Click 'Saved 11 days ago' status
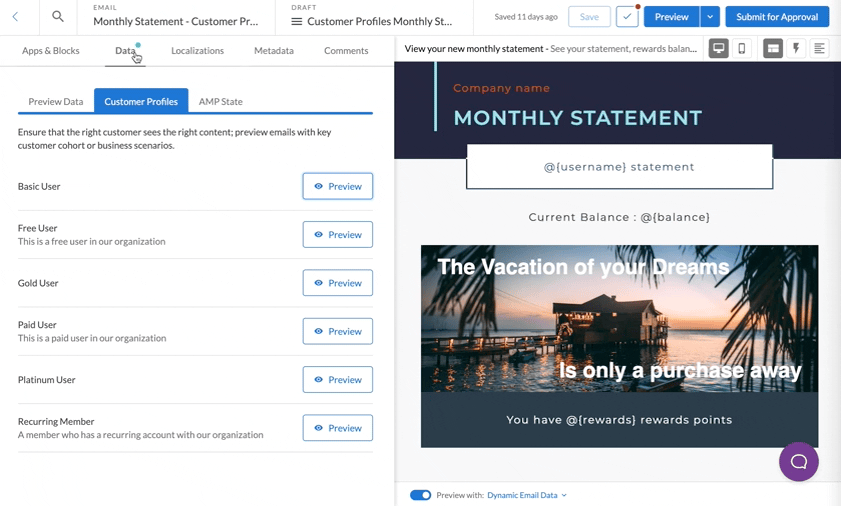Viewport: 841px width, 506px height. [x=526, y=17]
